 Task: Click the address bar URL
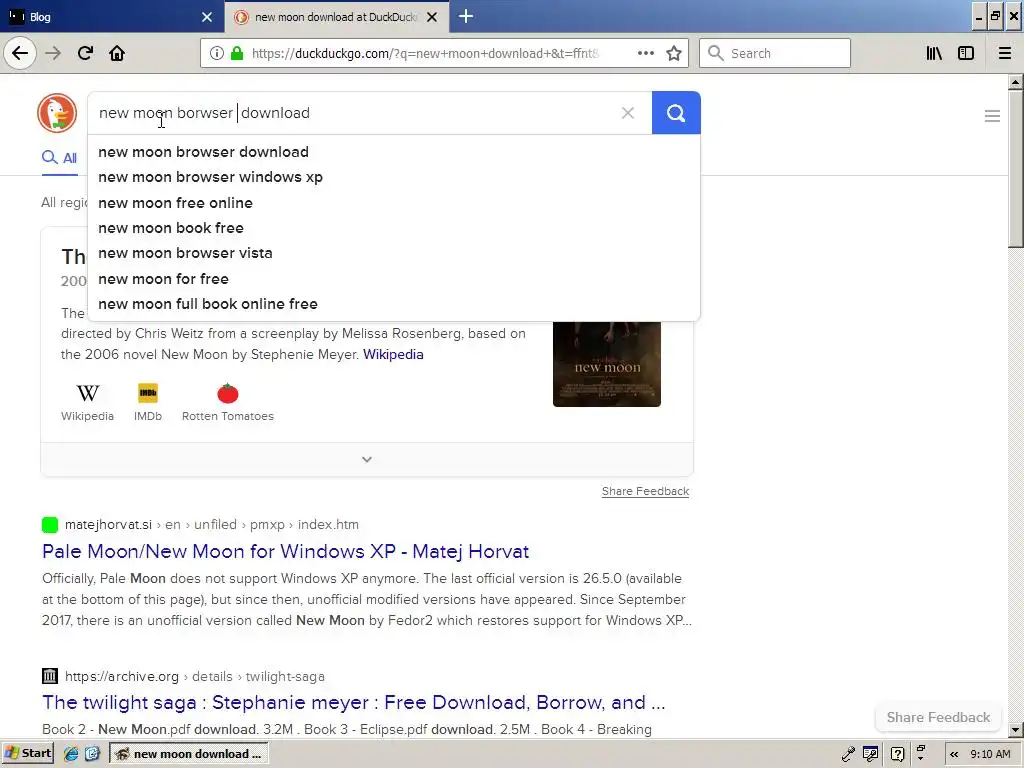click(425, 54)
